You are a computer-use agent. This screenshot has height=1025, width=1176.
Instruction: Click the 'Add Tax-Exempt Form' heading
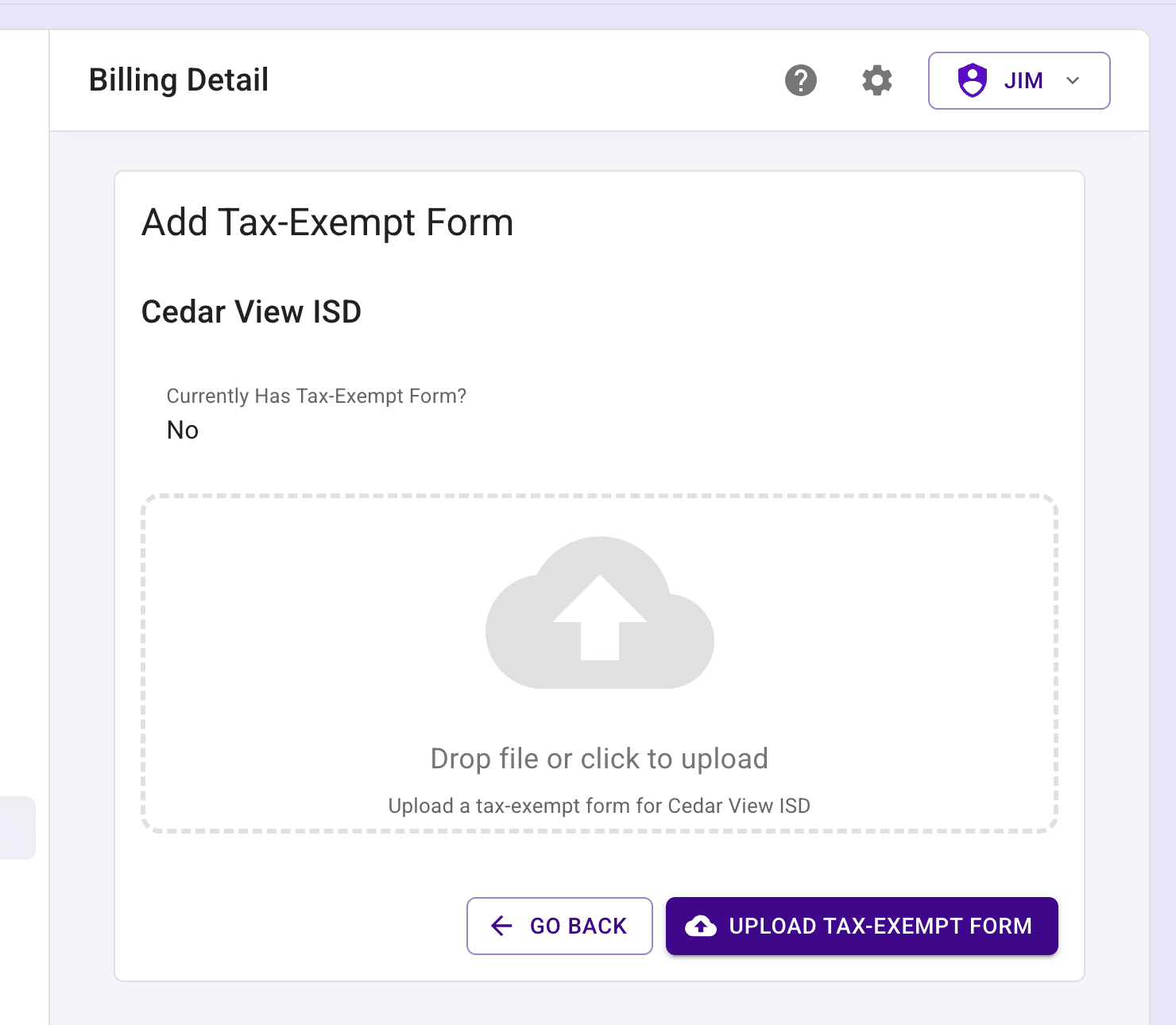327,222
